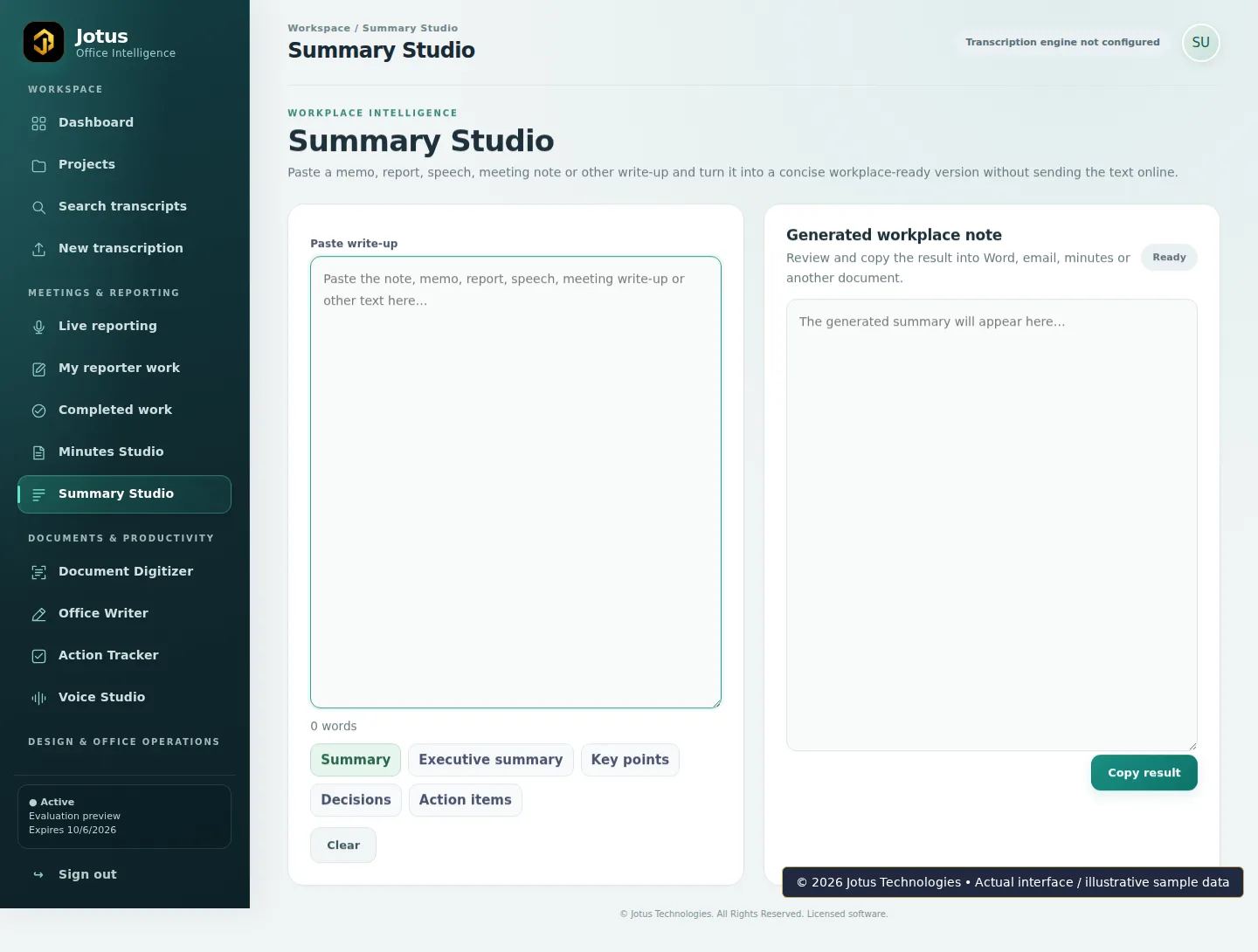Click the Search transcripts magnifier icon
The image size is (1258, 952).
(38, 207)
